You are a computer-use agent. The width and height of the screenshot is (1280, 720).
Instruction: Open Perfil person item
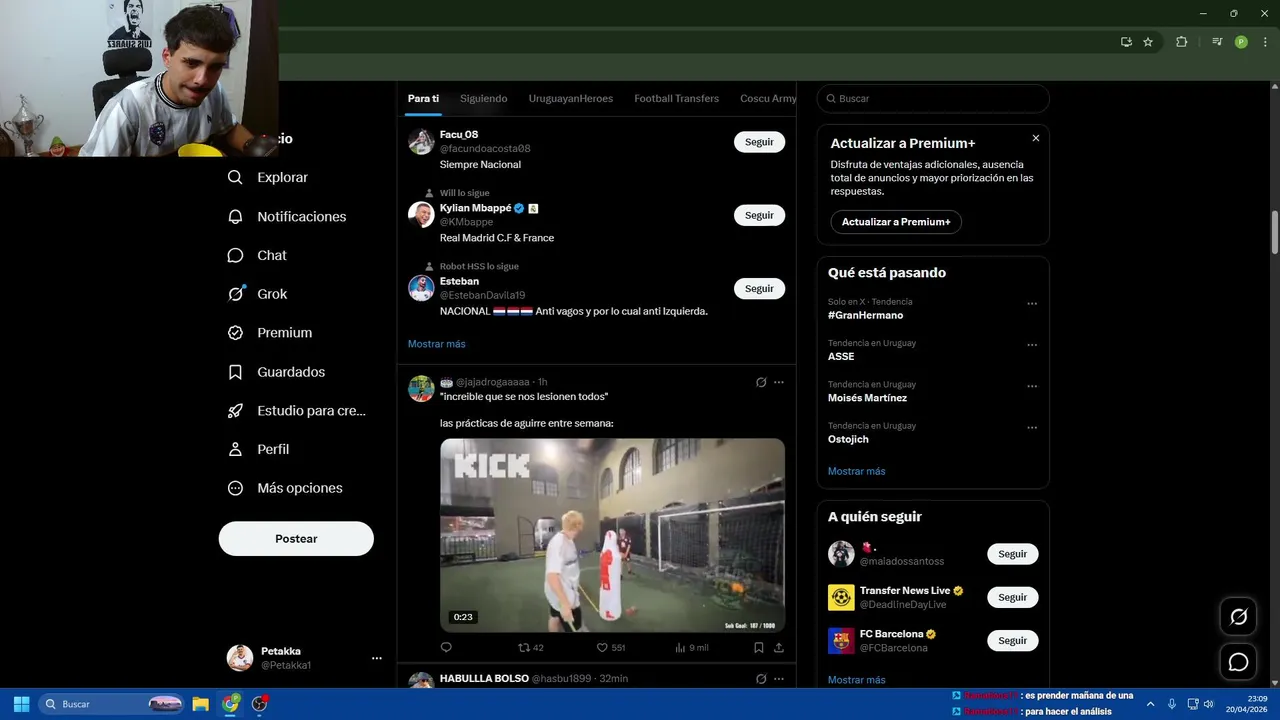[x=258, y=450]
